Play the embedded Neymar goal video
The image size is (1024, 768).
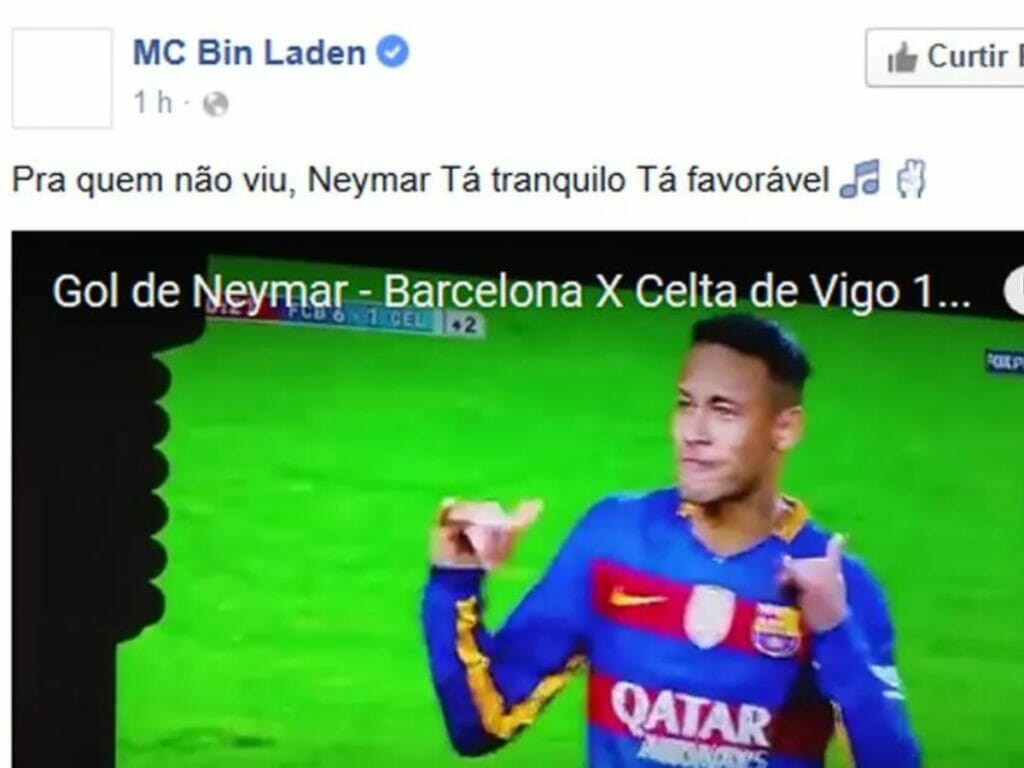point(518,500)
